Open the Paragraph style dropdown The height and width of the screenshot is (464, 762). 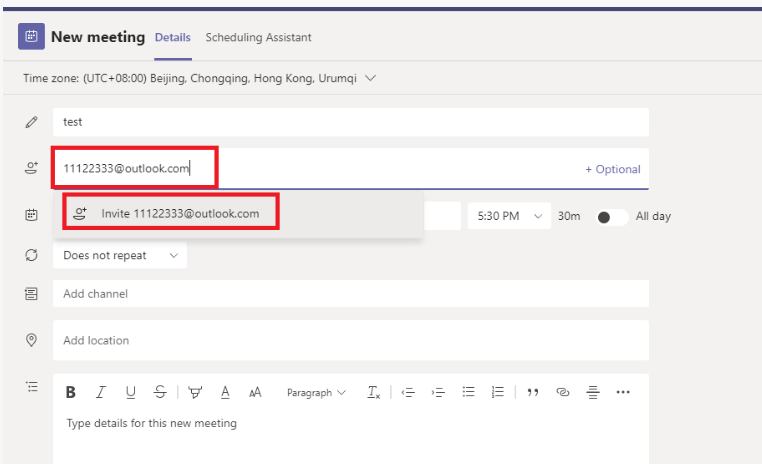pos(316,392)
